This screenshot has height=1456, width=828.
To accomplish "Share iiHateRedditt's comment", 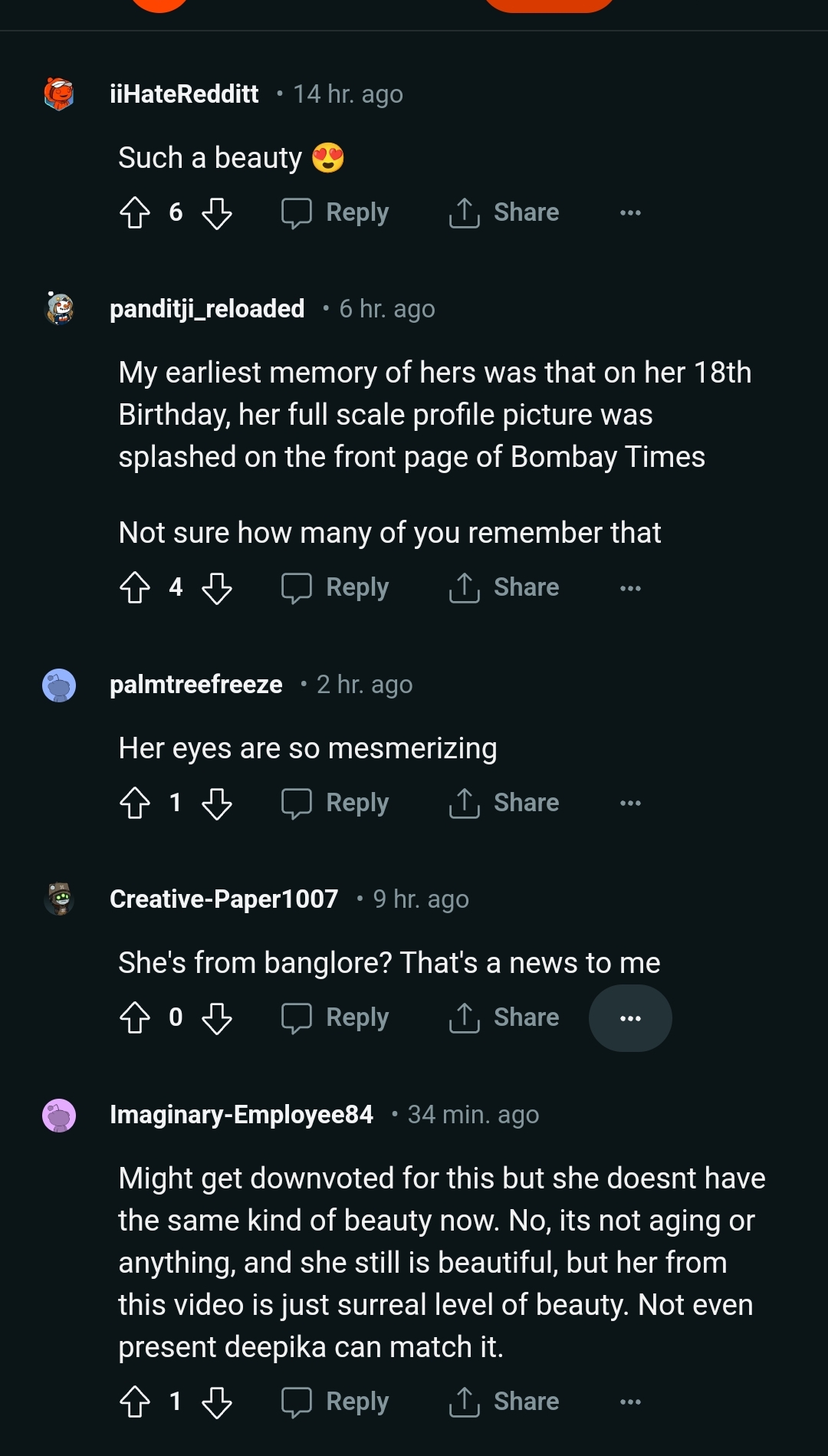I will [504, 213].
